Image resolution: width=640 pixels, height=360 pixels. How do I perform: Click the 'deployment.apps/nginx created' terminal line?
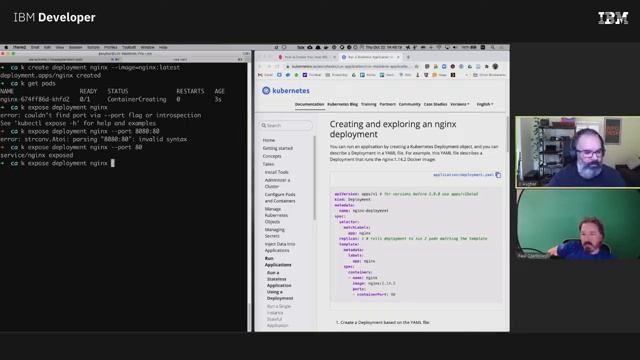click(x=51, y=75)
